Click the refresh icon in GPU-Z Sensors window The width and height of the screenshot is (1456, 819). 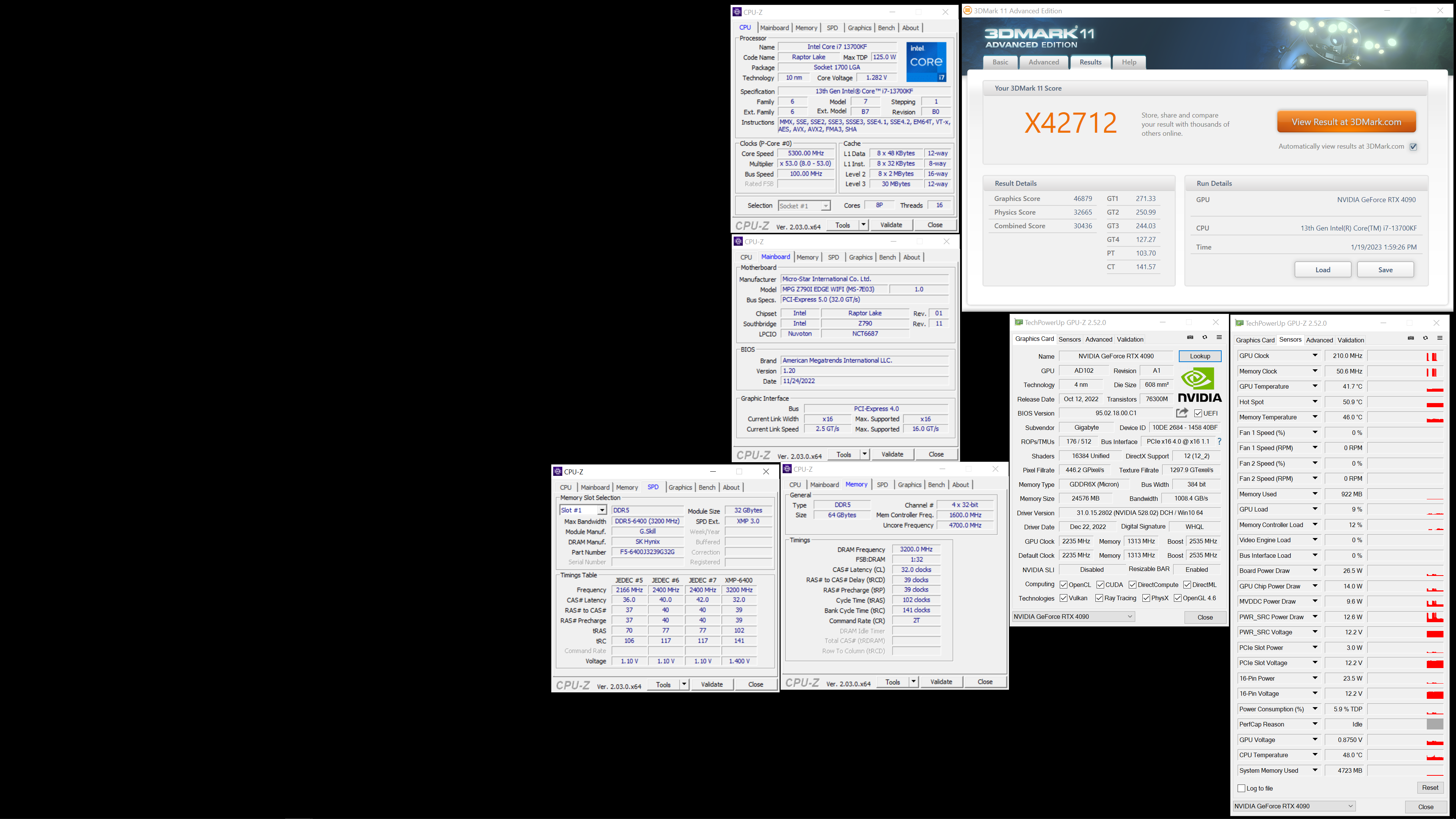(x=1426, y=338)
